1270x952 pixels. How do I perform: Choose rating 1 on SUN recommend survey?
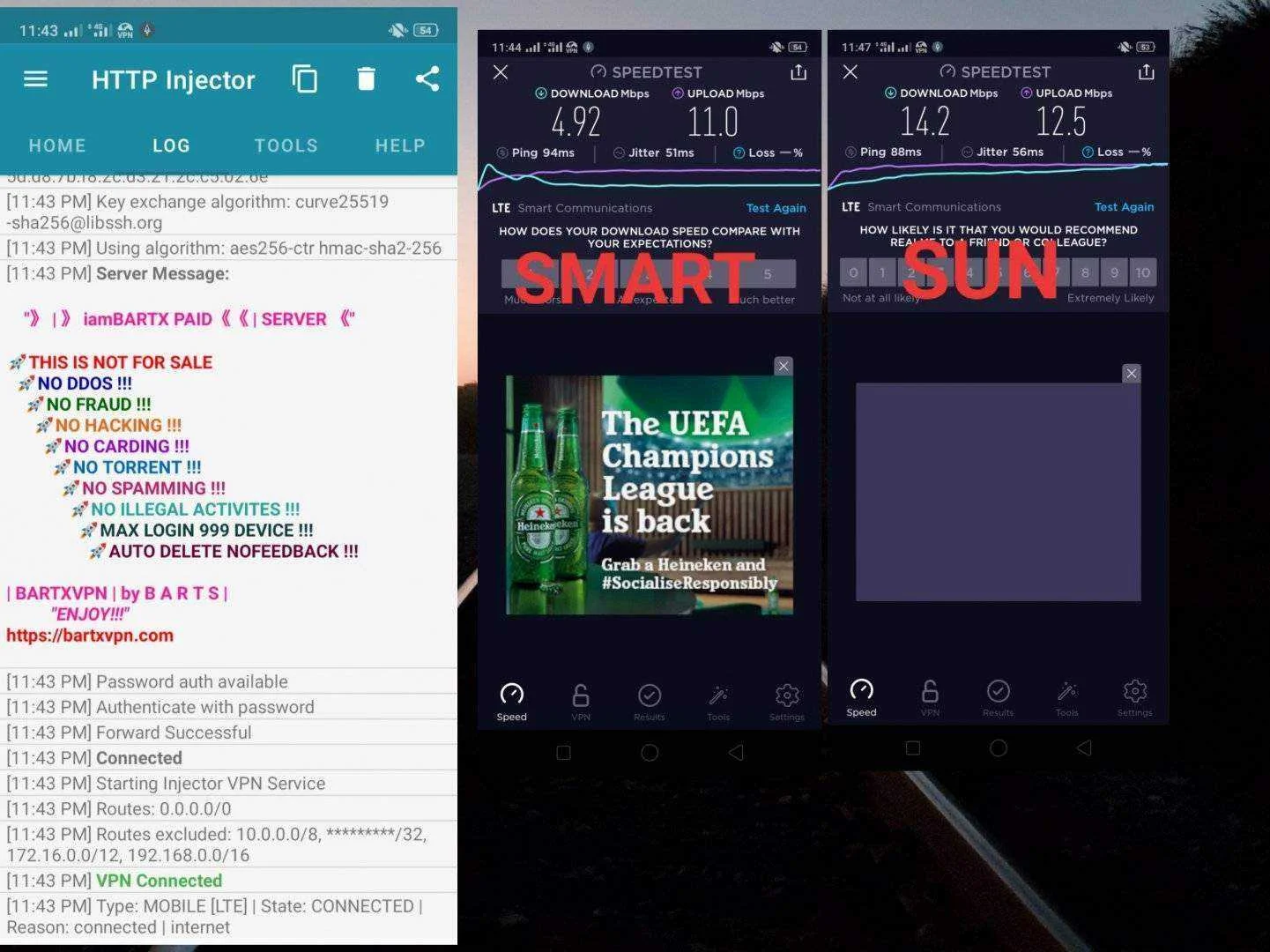coord(882,272)
